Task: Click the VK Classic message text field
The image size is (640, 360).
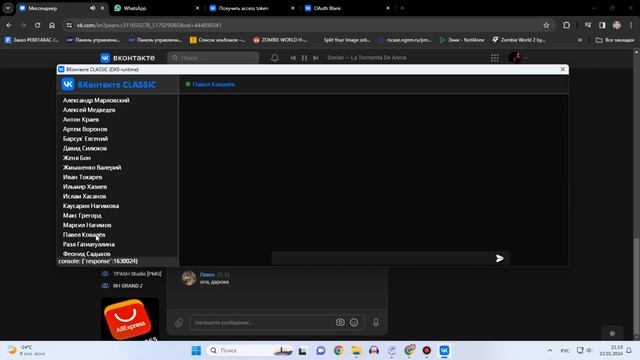Action: tap(382, 258)
